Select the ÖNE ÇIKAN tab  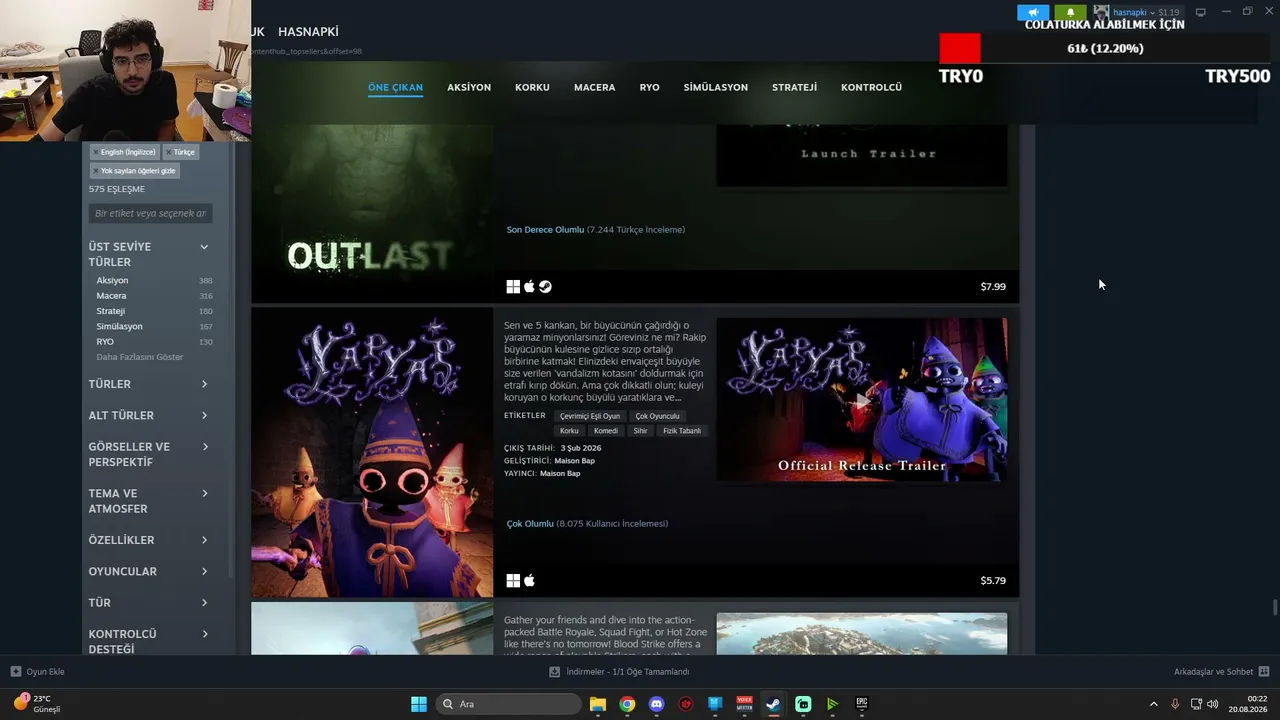[x=395, y=87]
